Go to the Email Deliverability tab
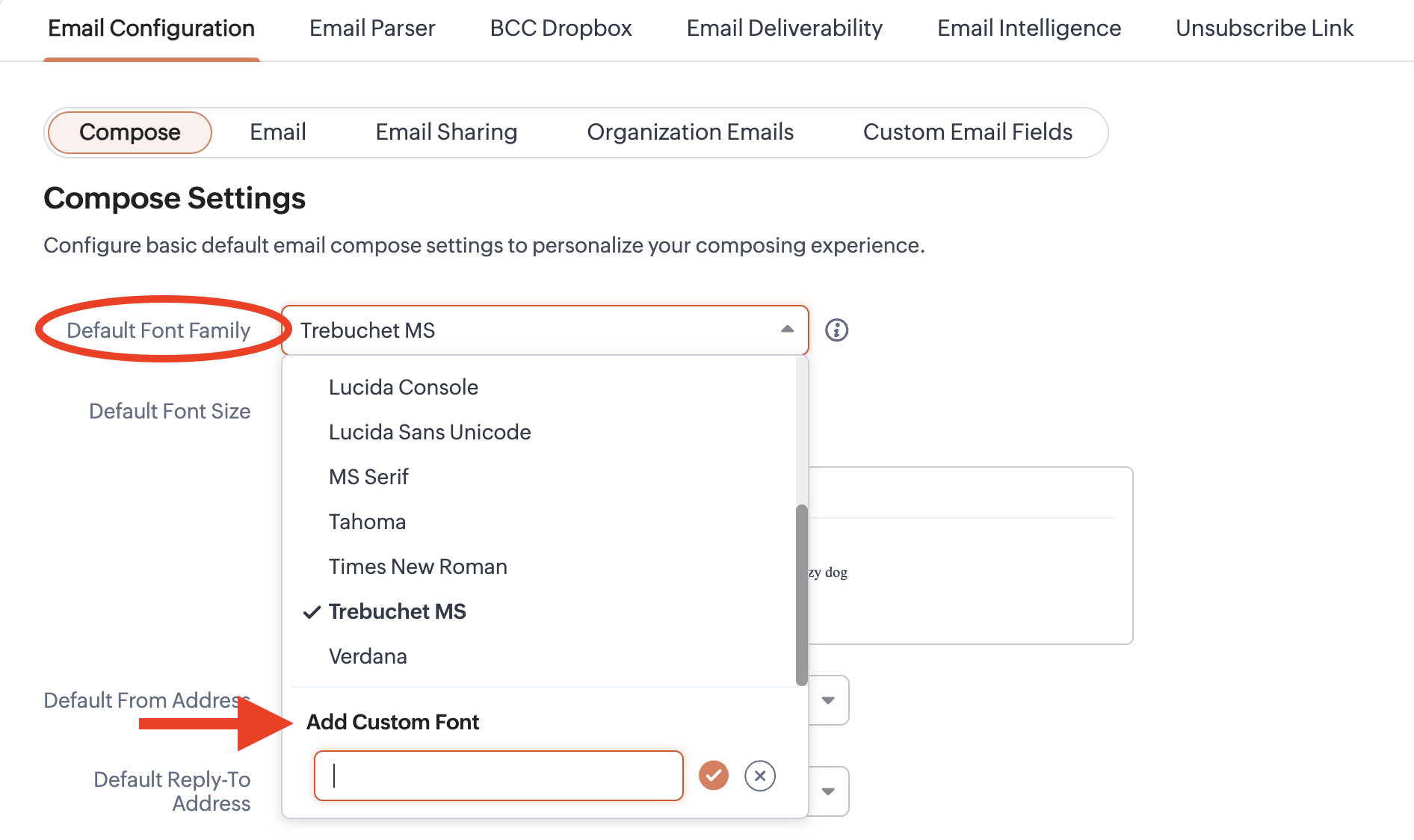1414x840 pixels. (x=784, y=28)
